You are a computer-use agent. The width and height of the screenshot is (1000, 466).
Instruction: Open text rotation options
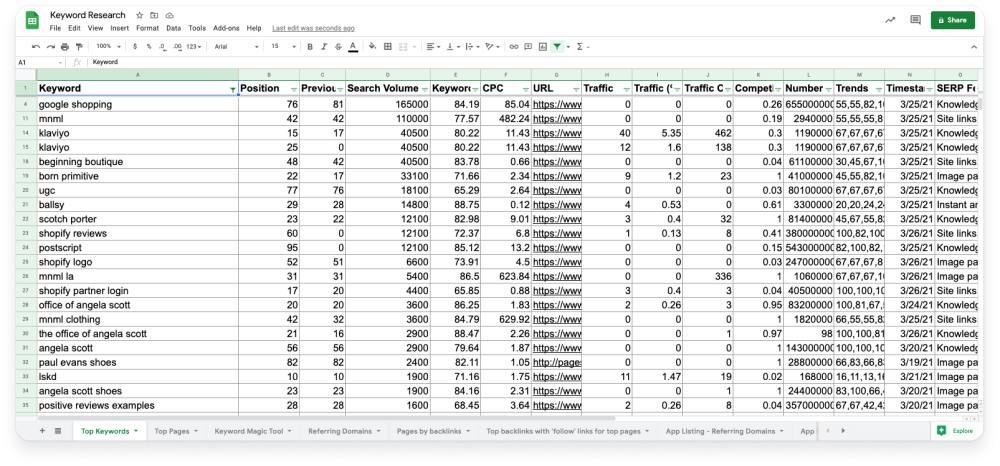coord(491,47)
